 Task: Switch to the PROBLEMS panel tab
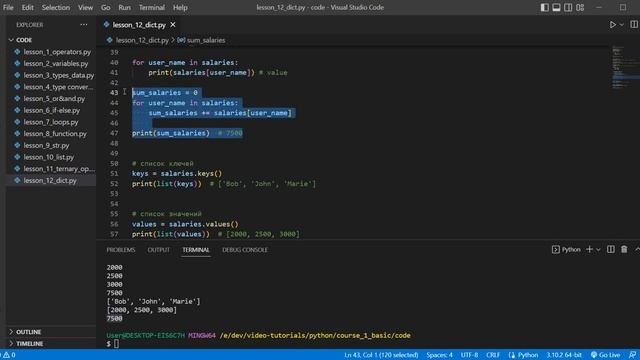[x=121, y=250]
